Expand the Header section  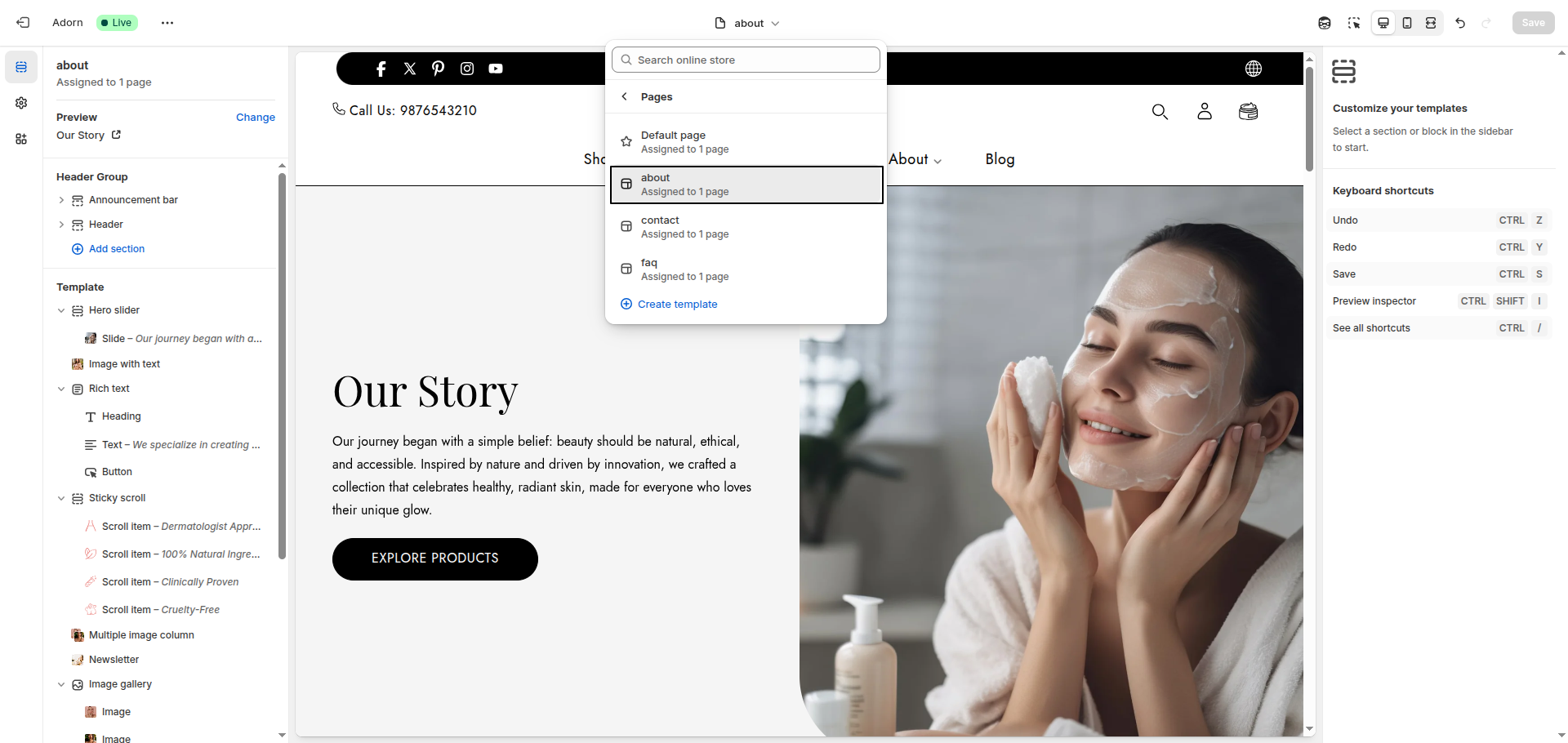point(61,225)
